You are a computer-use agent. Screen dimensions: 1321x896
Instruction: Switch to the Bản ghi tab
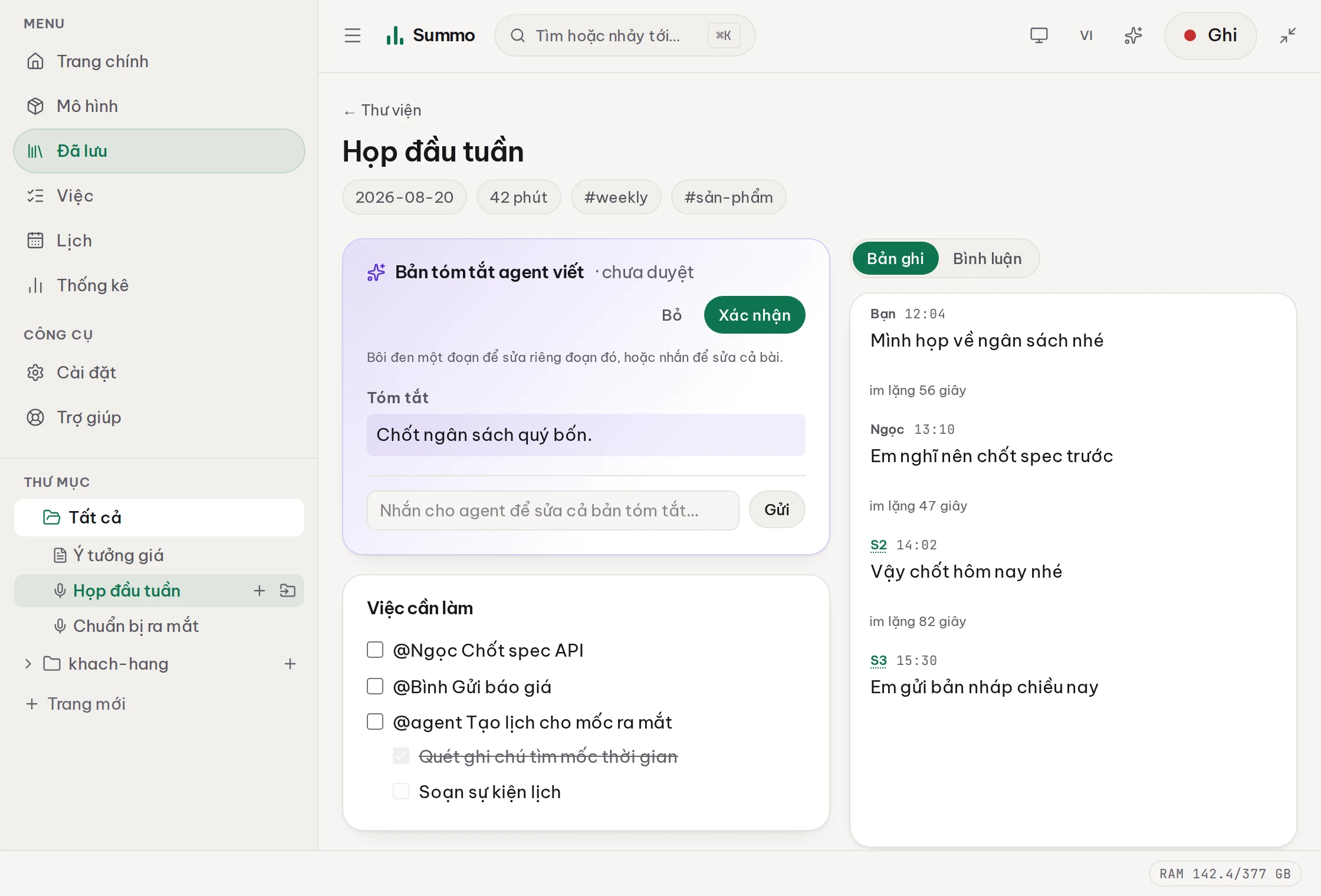896,258
